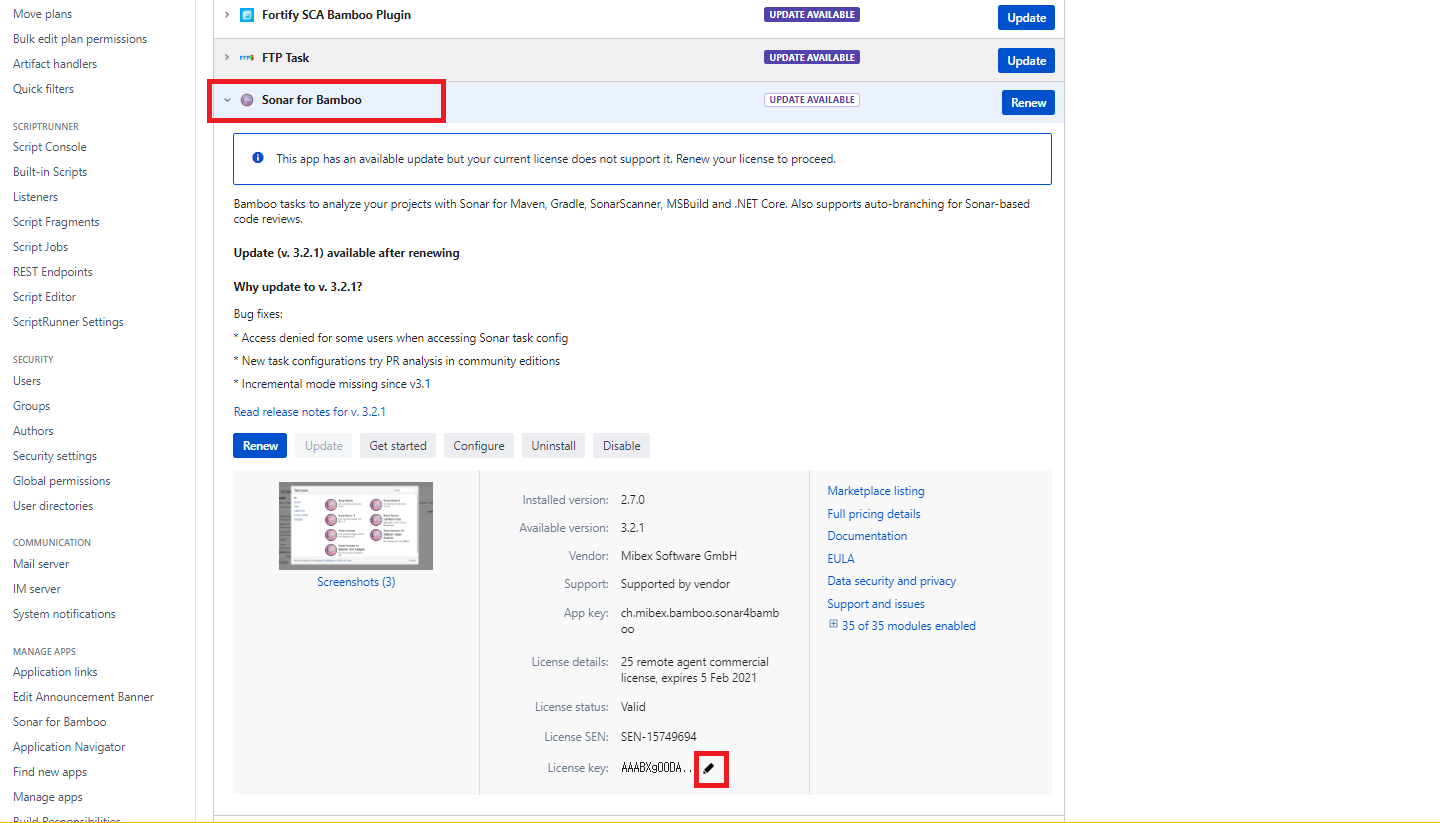
Task: Open Application links
Action: (55, 672)
